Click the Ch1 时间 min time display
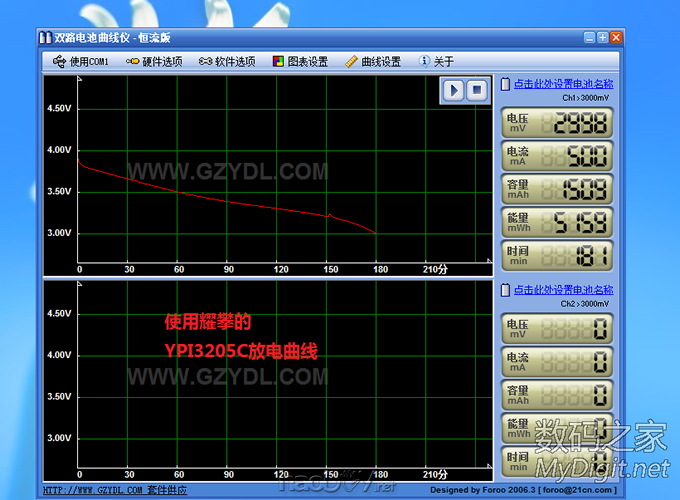This screenshot has width=680, height=500. pos(557,255)
